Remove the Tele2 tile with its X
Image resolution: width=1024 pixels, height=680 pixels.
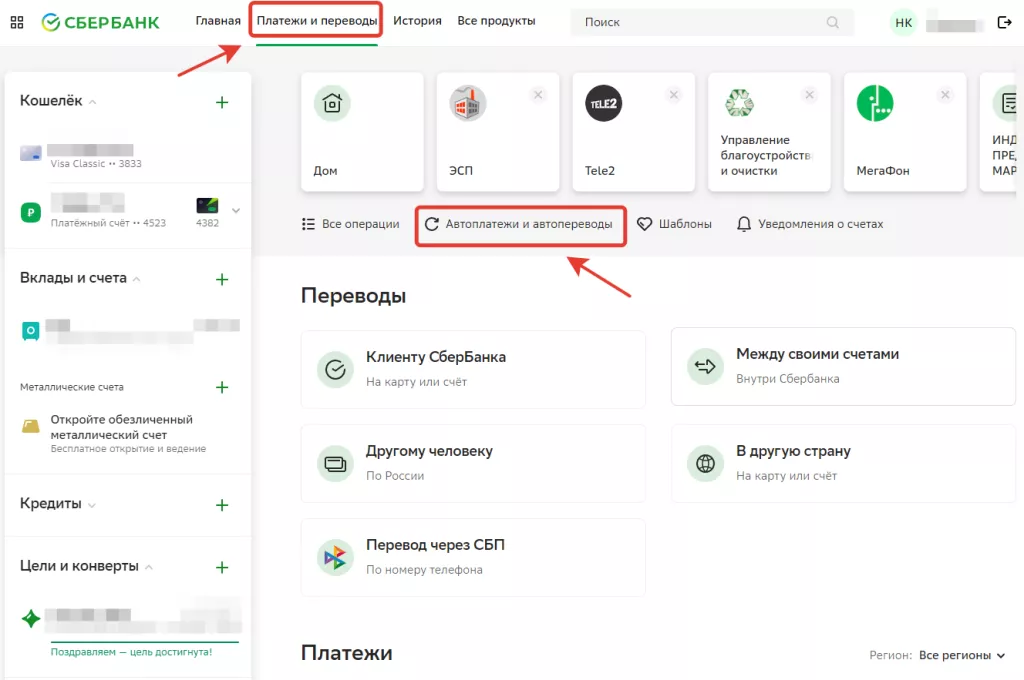click(674, 95)
